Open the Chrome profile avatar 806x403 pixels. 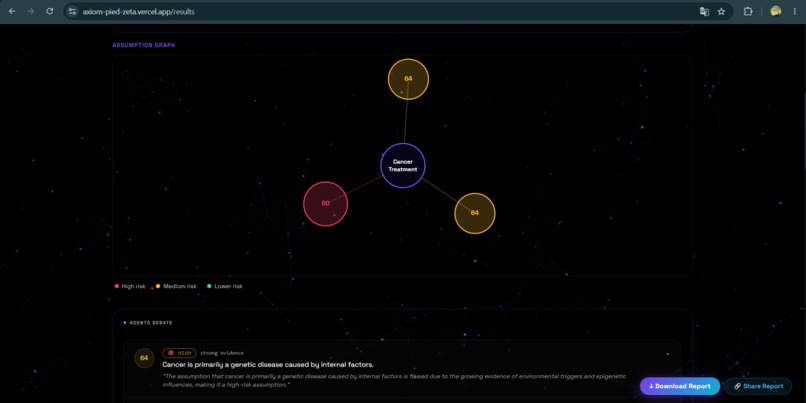tap(776, 11)
